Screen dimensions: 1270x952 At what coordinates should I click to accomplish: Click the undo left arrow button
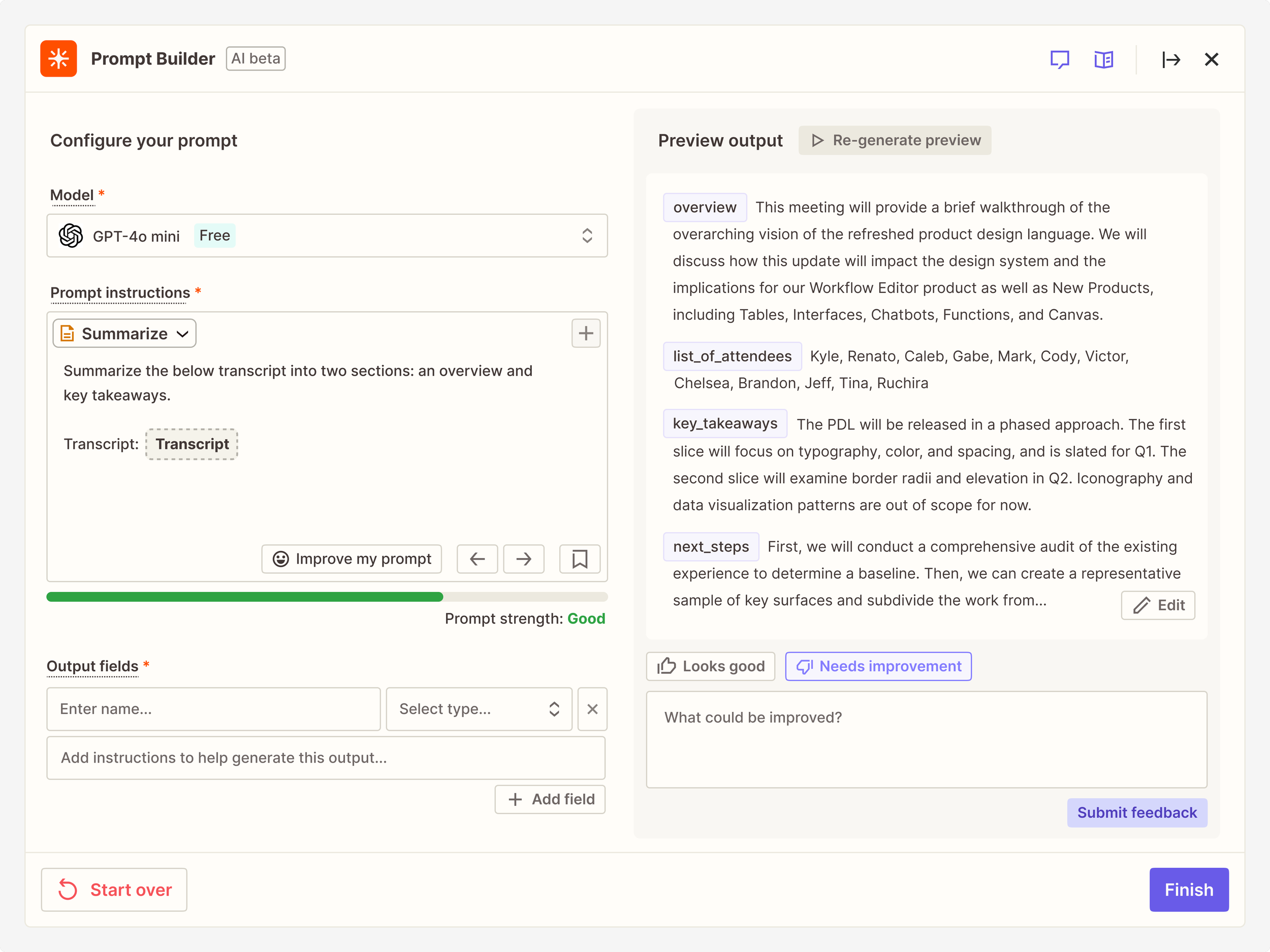tap(477, 559)
